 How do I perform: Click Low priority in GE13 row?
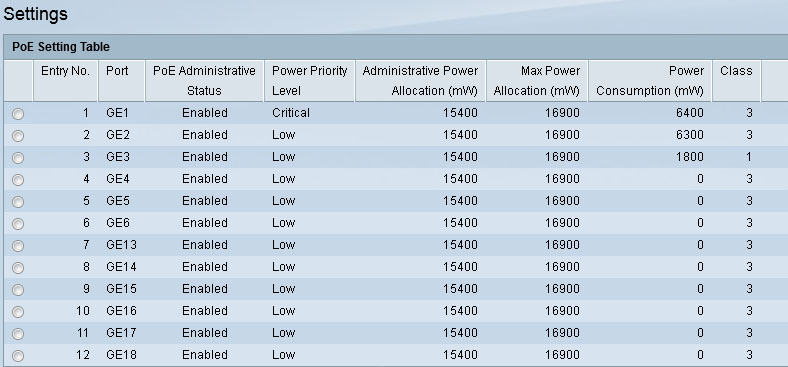coord(283,245)
